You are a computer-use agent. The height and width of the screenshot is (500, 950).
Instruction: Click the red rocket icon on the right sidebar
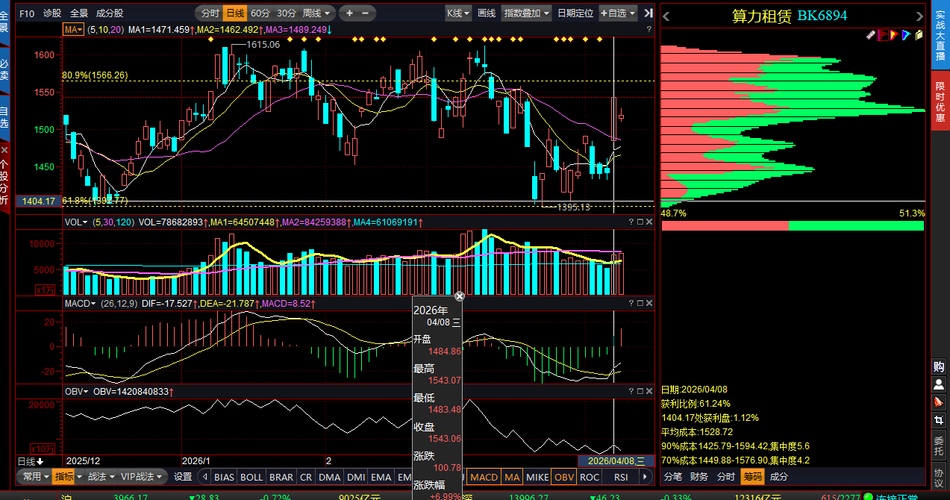(x=938, y=402)
